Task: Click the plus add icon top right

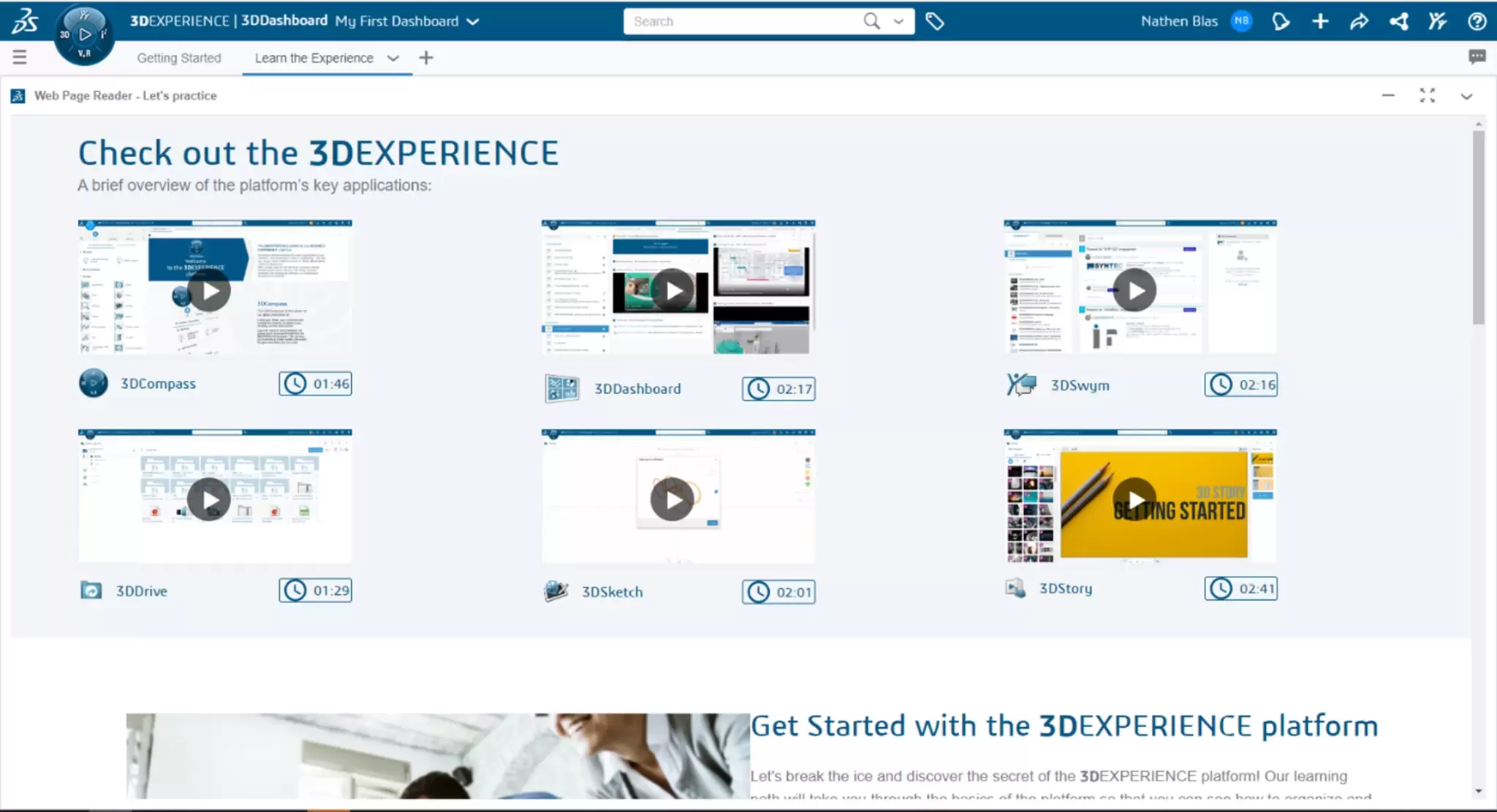Action: click(1320, 21)
